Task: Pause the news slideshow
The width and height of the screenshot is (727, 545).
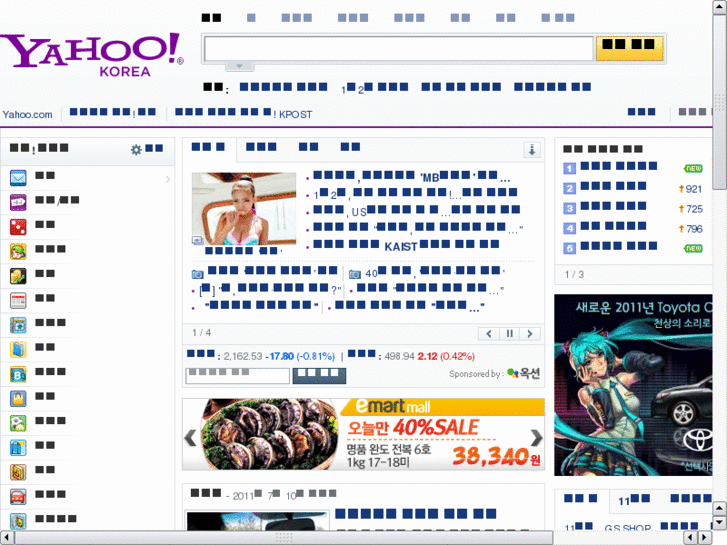Action: point(510,333)
